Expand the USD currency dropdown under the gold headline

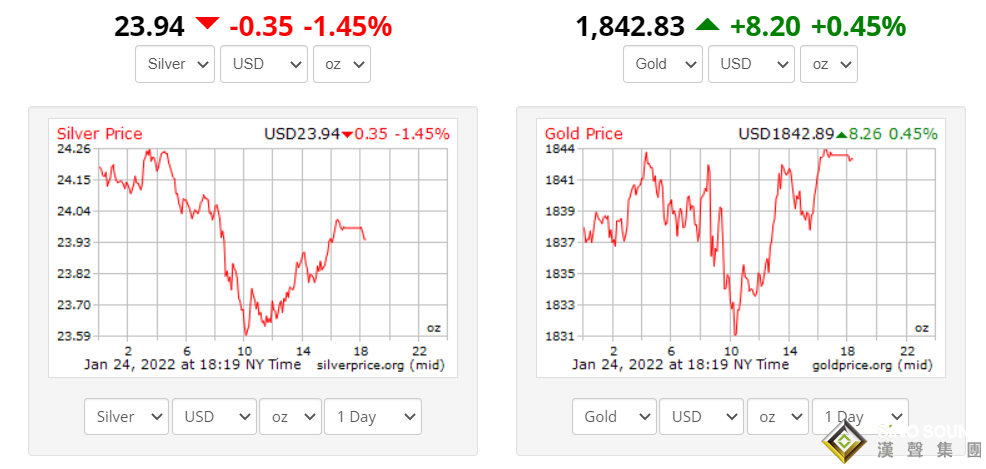point(751,64)
